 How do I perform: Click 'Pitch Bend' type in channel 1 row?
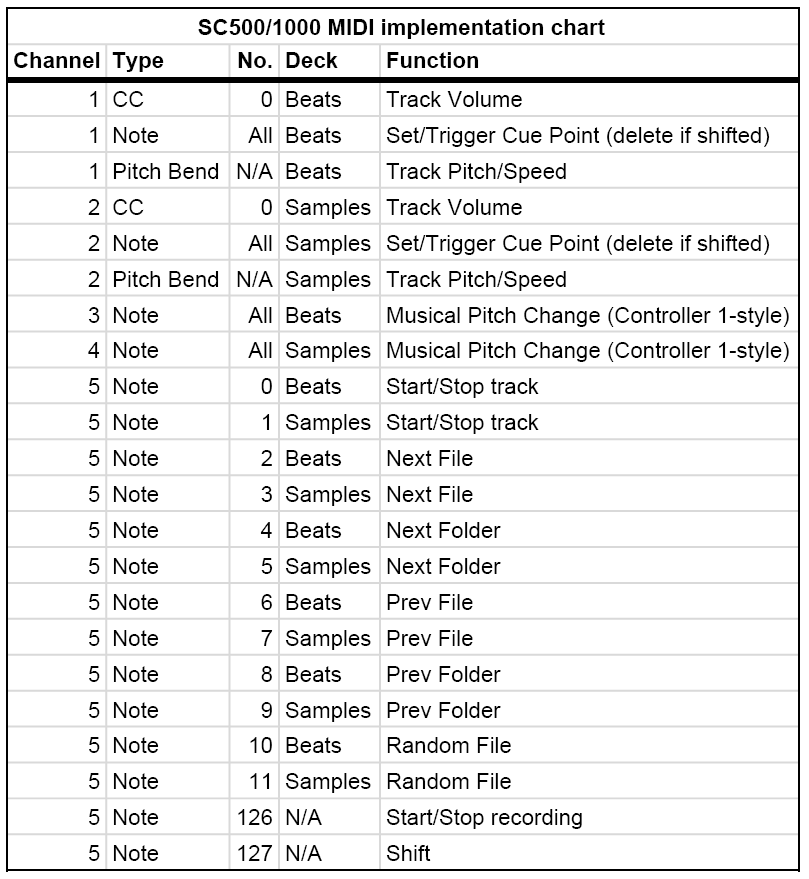[165, 172]
